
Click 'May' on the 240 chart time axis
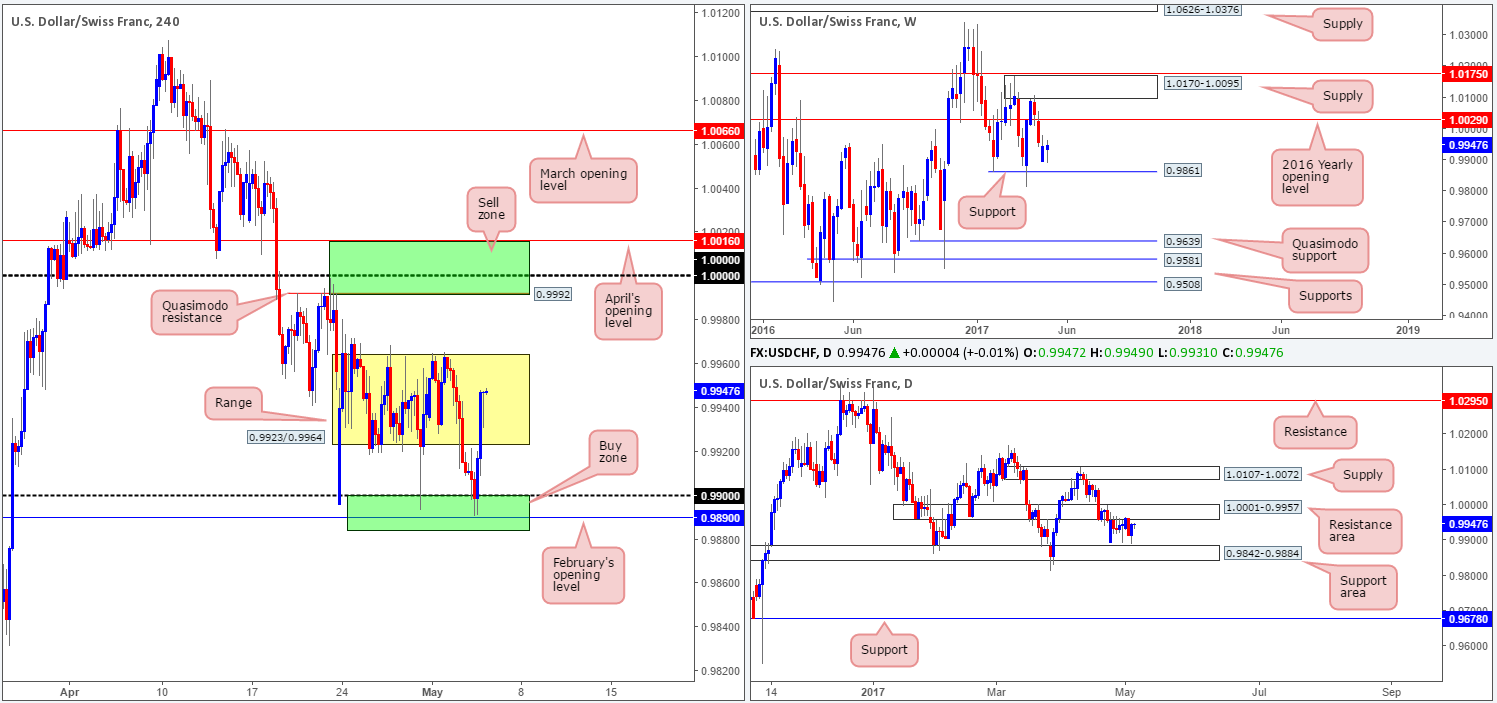[x=432, y=691]
